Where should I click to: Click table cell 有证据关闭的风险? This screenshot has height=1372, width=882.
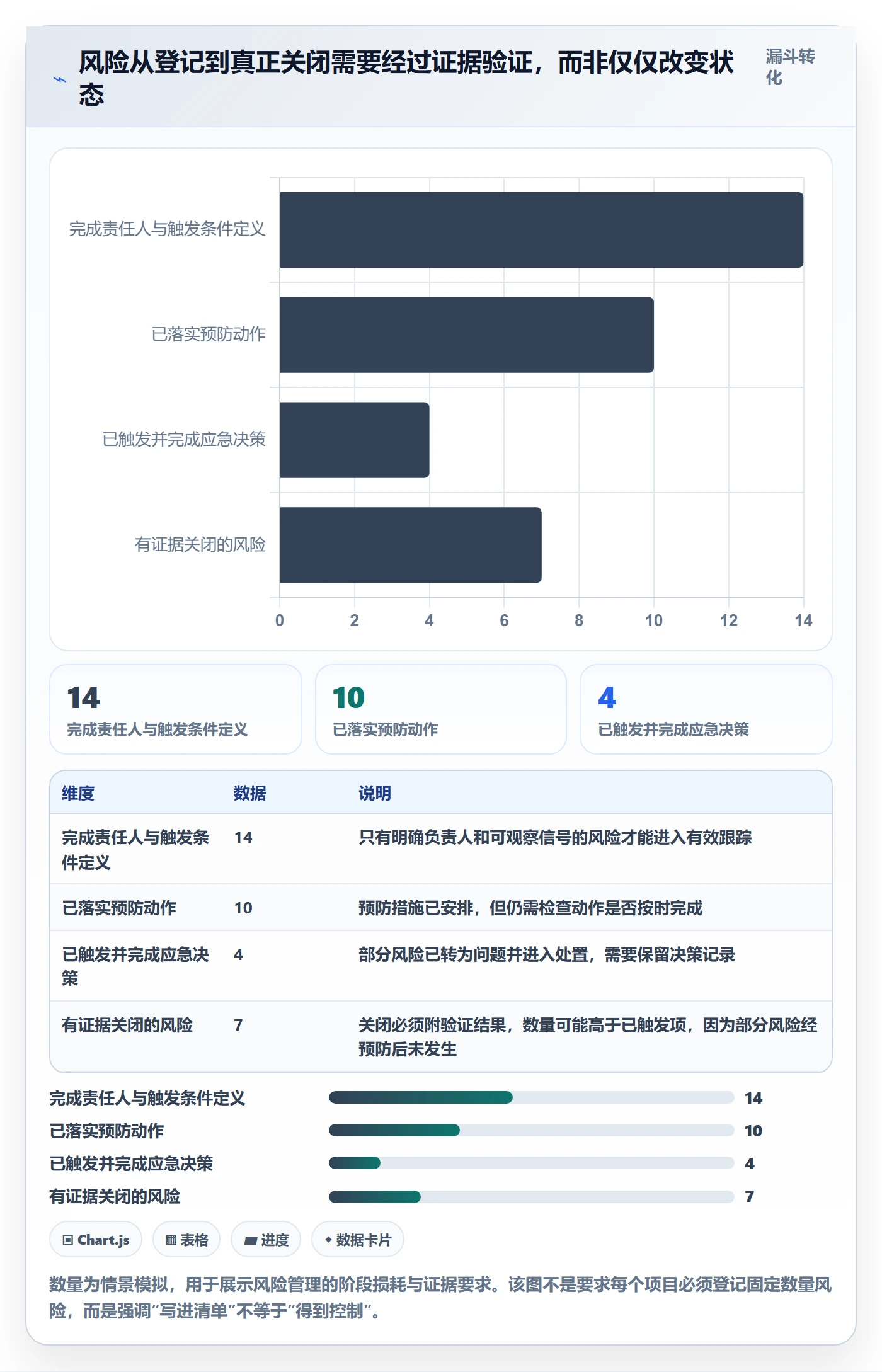[127, 1025]
